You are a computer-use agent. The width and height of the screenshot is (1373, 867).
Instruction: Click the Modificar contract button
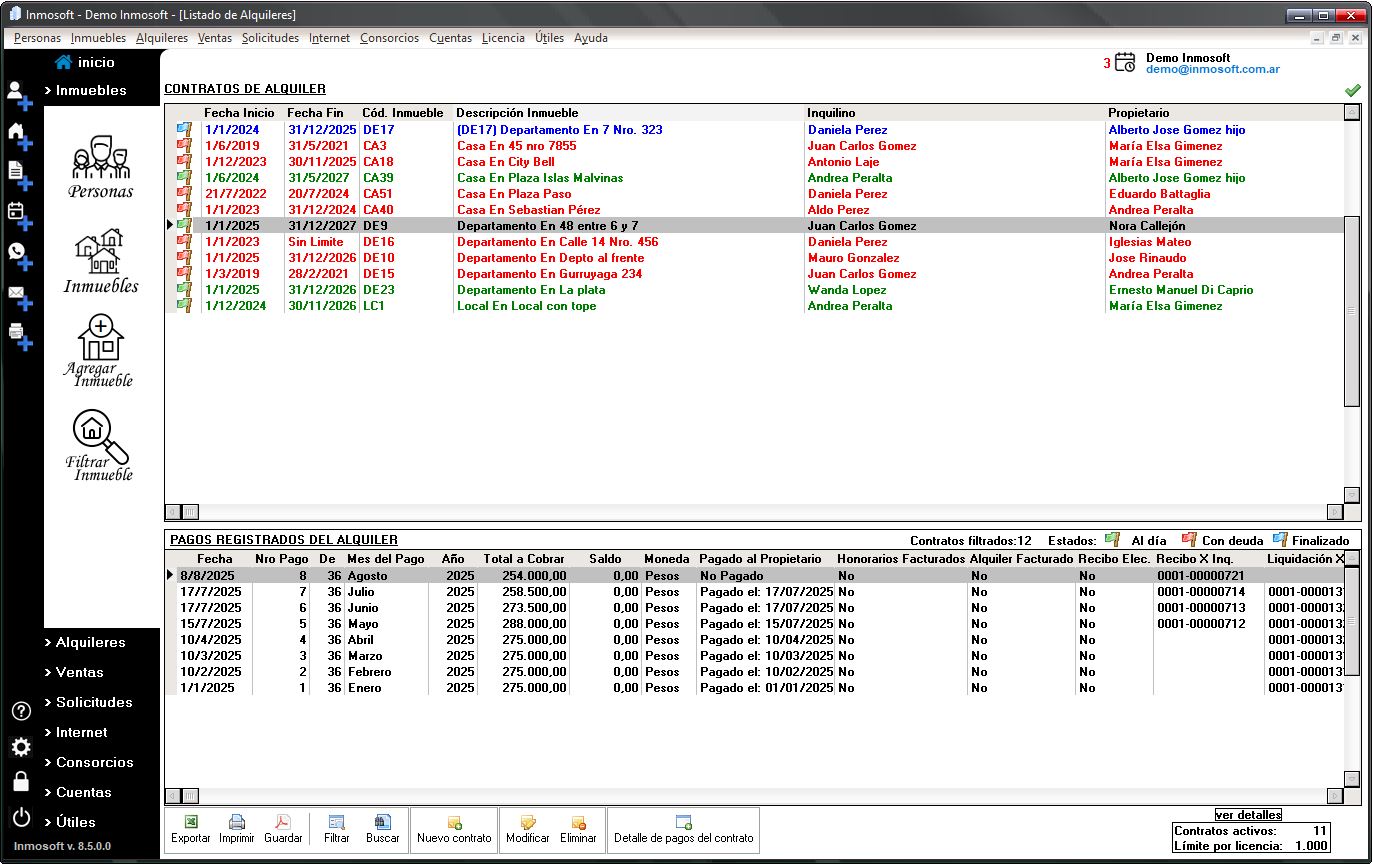pyautogui.click(x=528, y=830)
